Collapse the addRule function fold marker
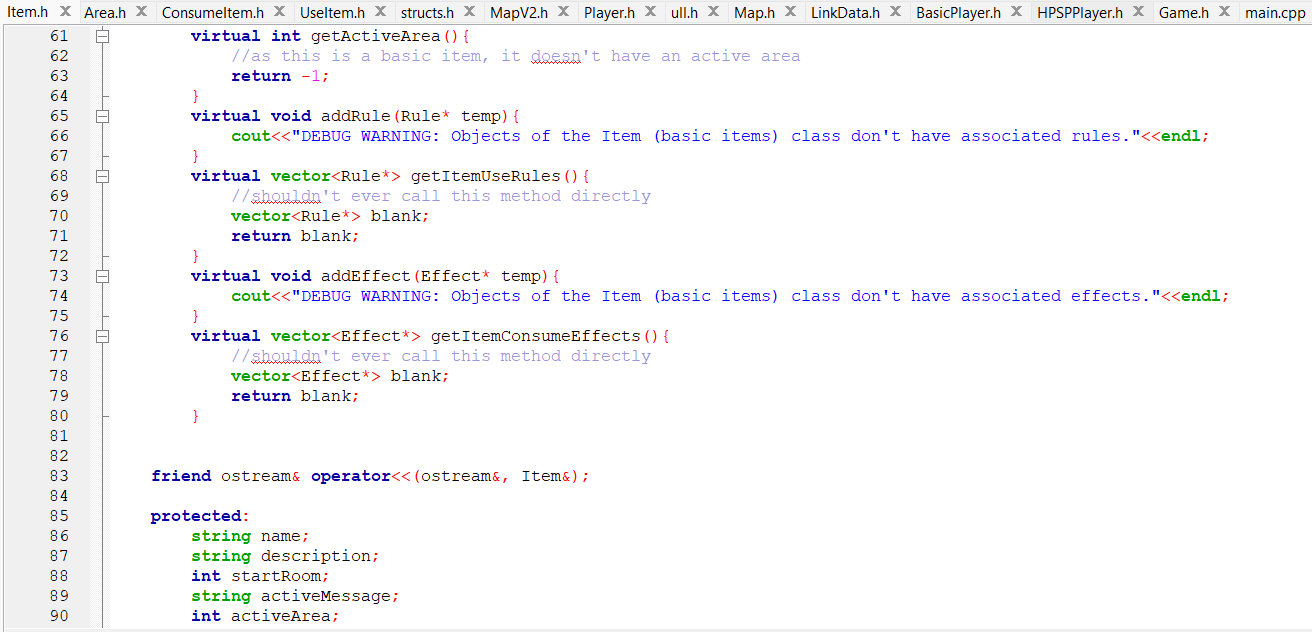The height and width of the screenshot is (632, 1312). pos(102,115)
